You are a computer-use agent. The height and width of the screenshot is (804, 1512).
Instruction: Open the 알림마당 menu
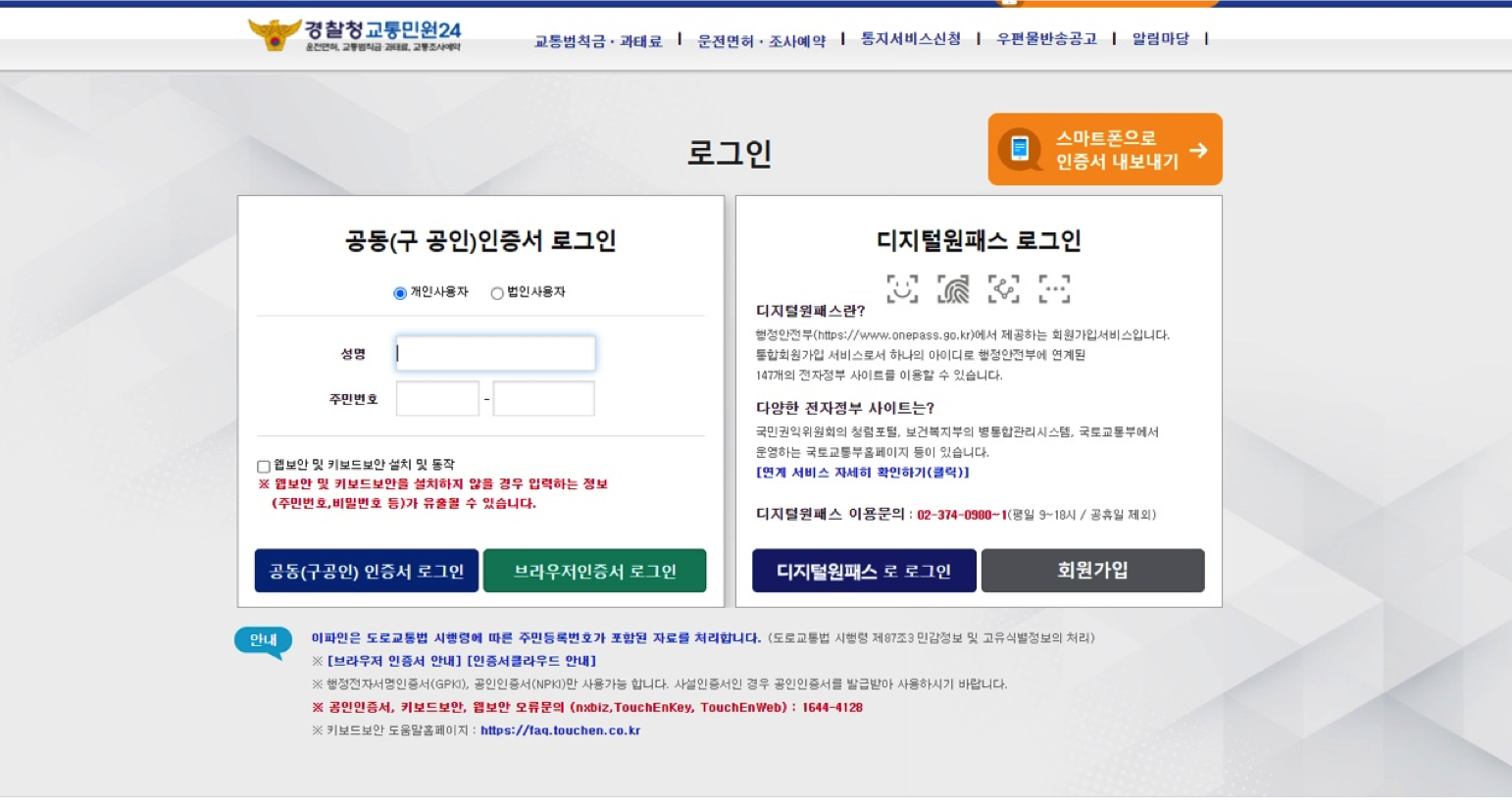[1161, 38]
